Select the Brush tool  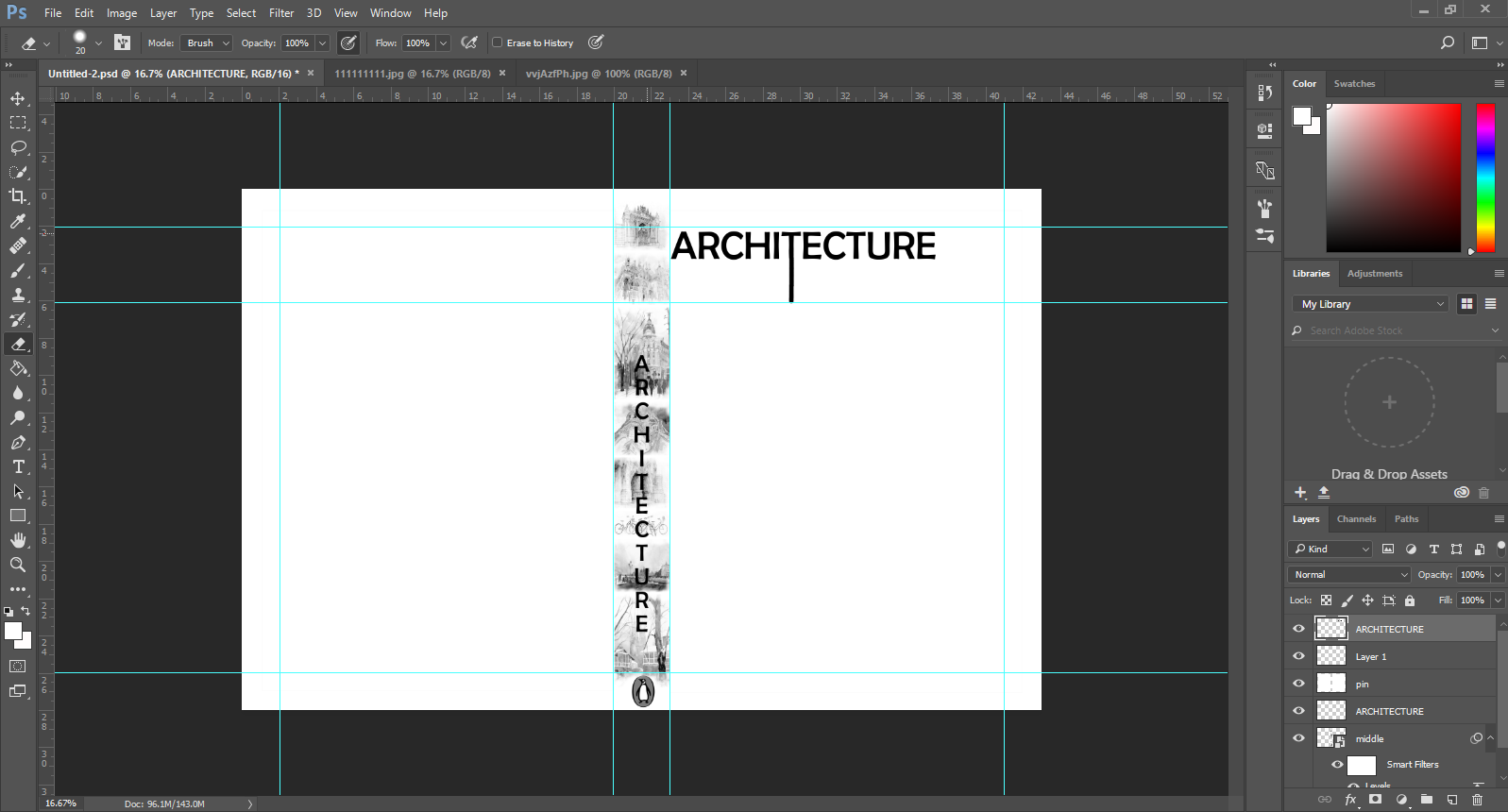(x=18, y=270)
